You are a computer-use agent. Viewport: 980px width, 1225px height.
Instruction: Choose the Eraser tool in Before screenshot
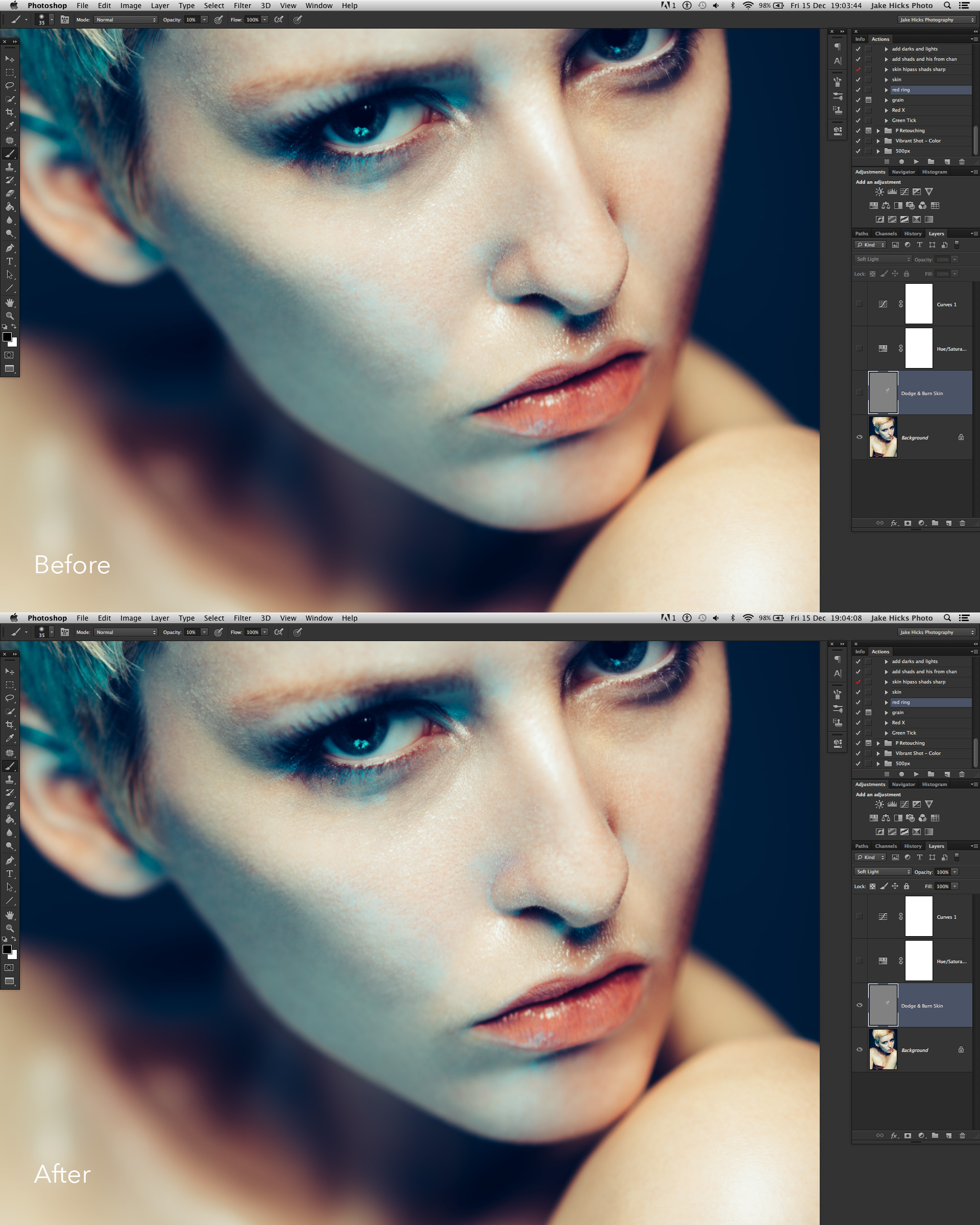click(x=10, y=194)
